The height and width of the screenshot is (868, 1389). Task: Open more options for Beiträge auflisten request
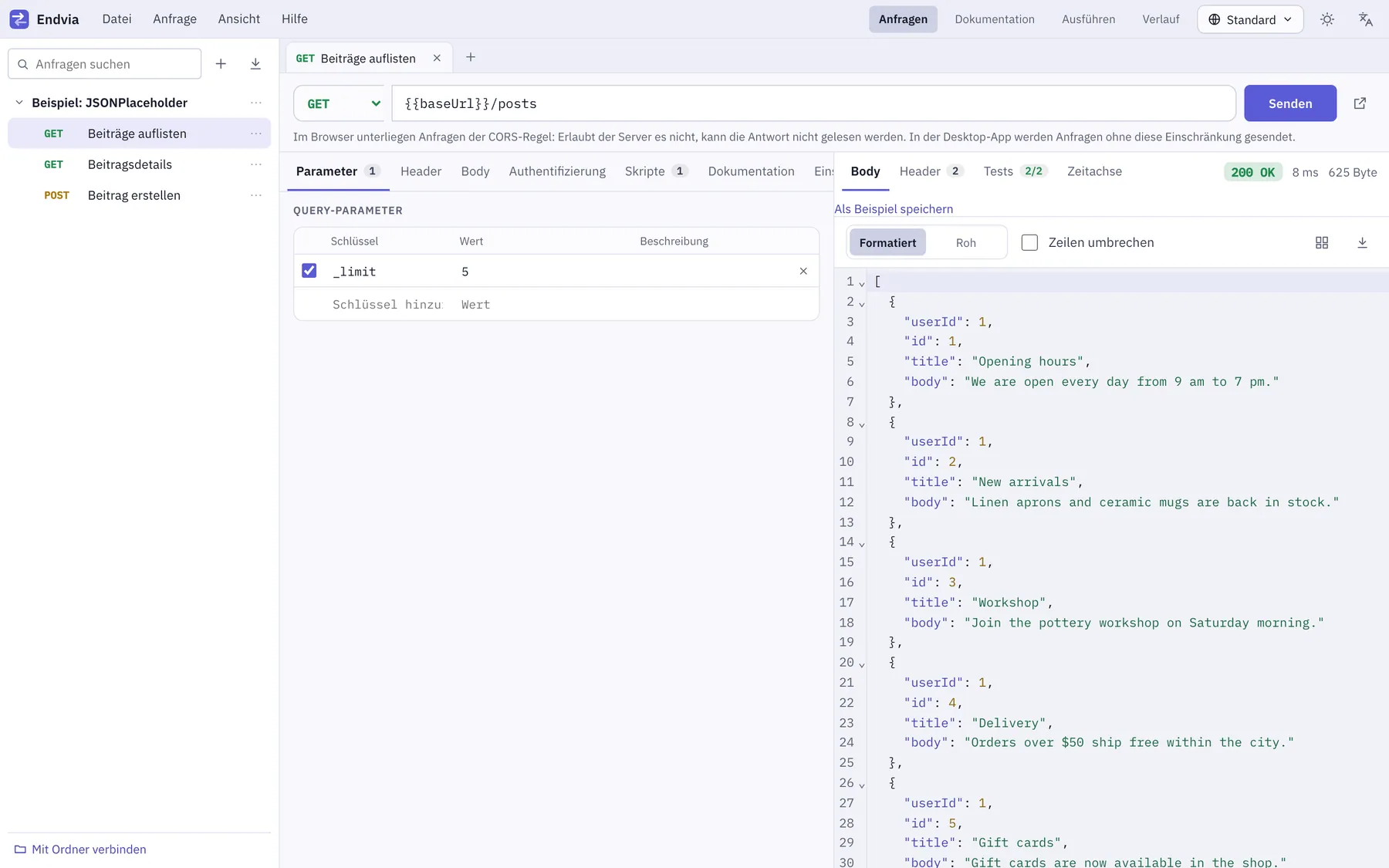256,133
